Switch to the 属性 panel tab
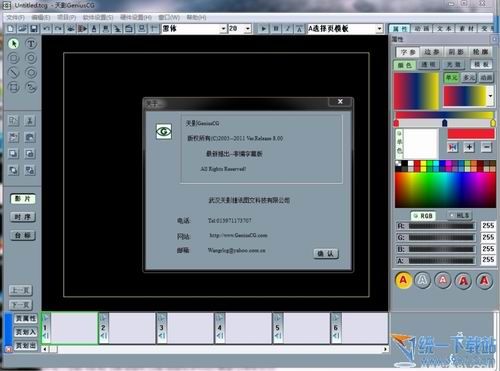 pos(400,29)
